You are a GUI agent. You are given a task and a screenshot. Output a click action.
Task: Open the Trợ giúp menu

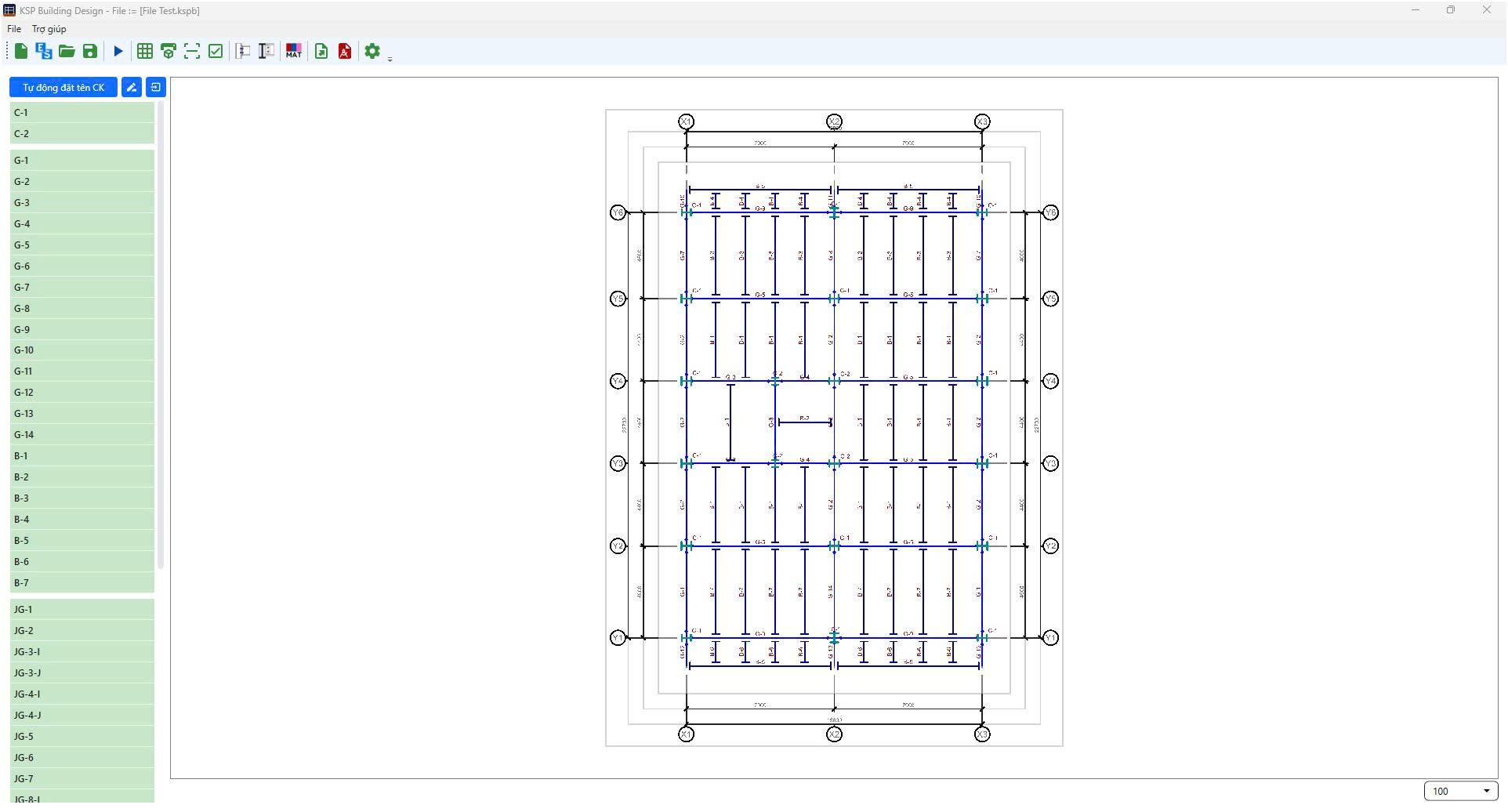(49, 29)
